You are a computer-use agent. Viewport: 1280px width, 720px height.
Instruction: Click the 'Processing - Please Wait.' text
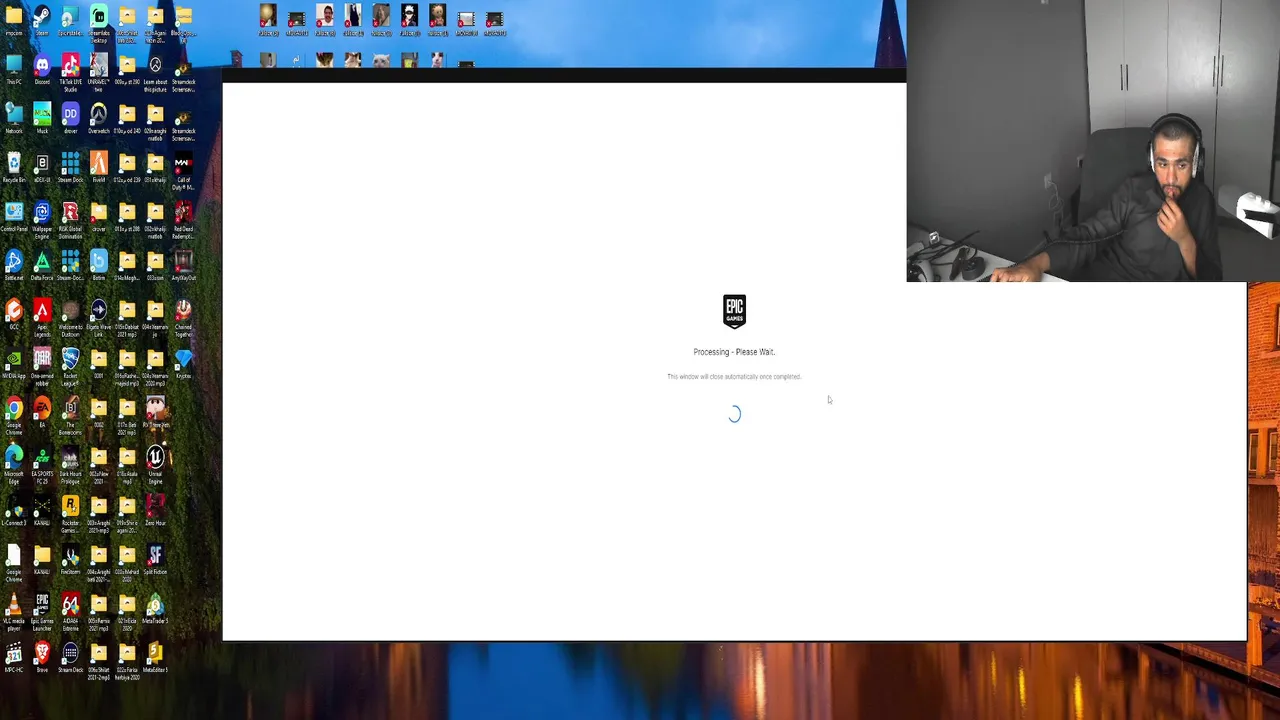coord(734,352)
